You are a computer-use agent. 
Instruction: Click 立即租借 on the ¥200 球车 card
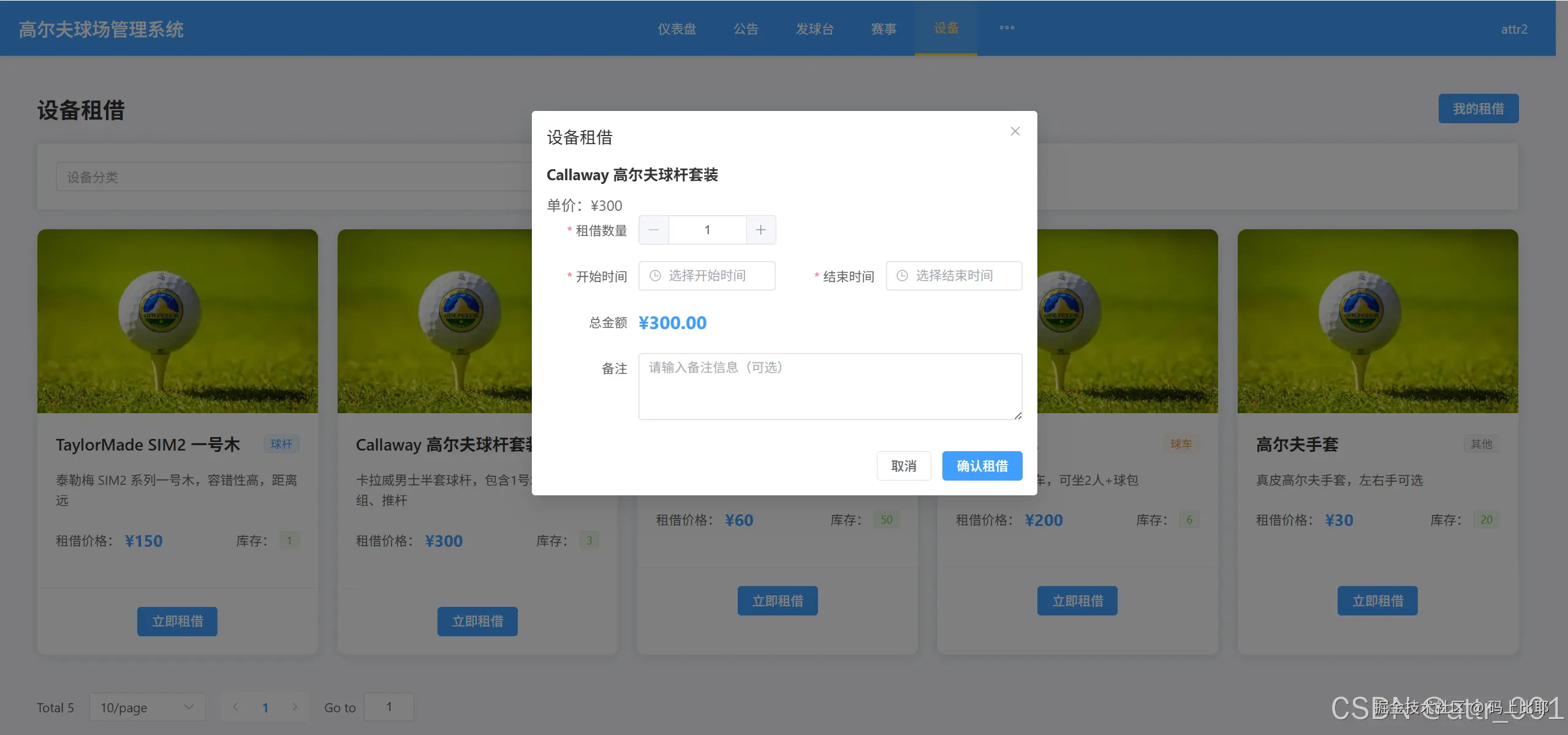1077,601
